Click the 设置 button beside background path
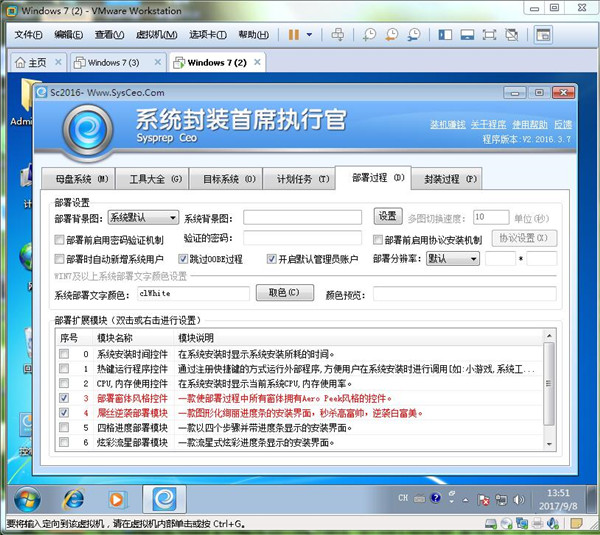 388,216
